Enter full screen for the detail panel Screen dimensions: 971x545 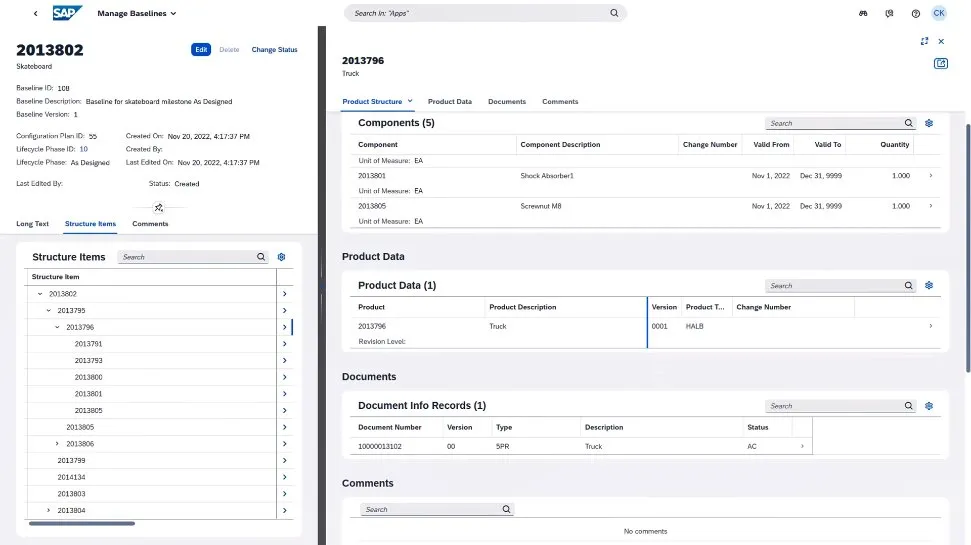point(925,41)
